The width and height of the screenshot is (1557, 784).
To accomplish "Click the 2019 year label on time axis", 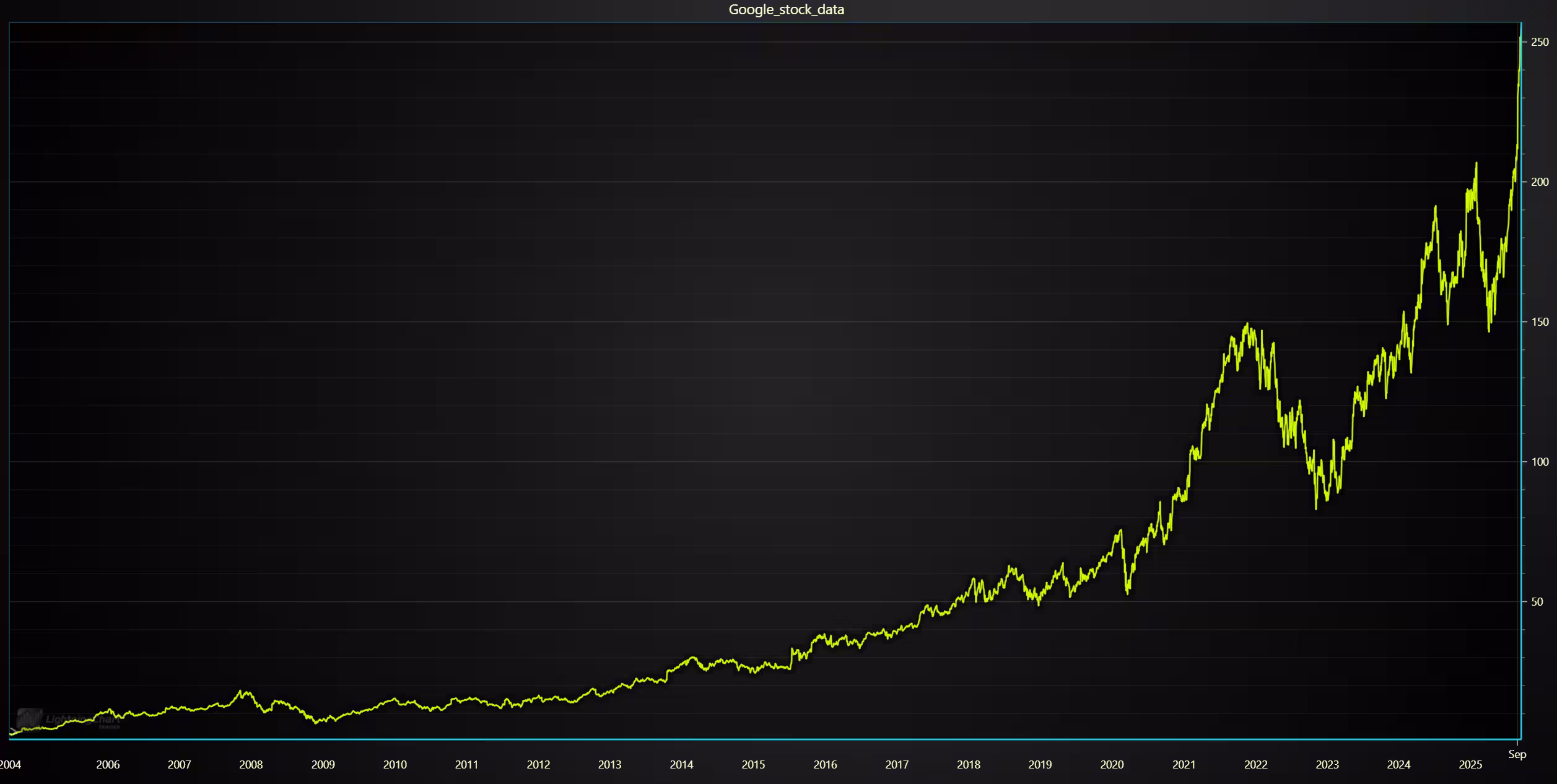I will 1040,765.
